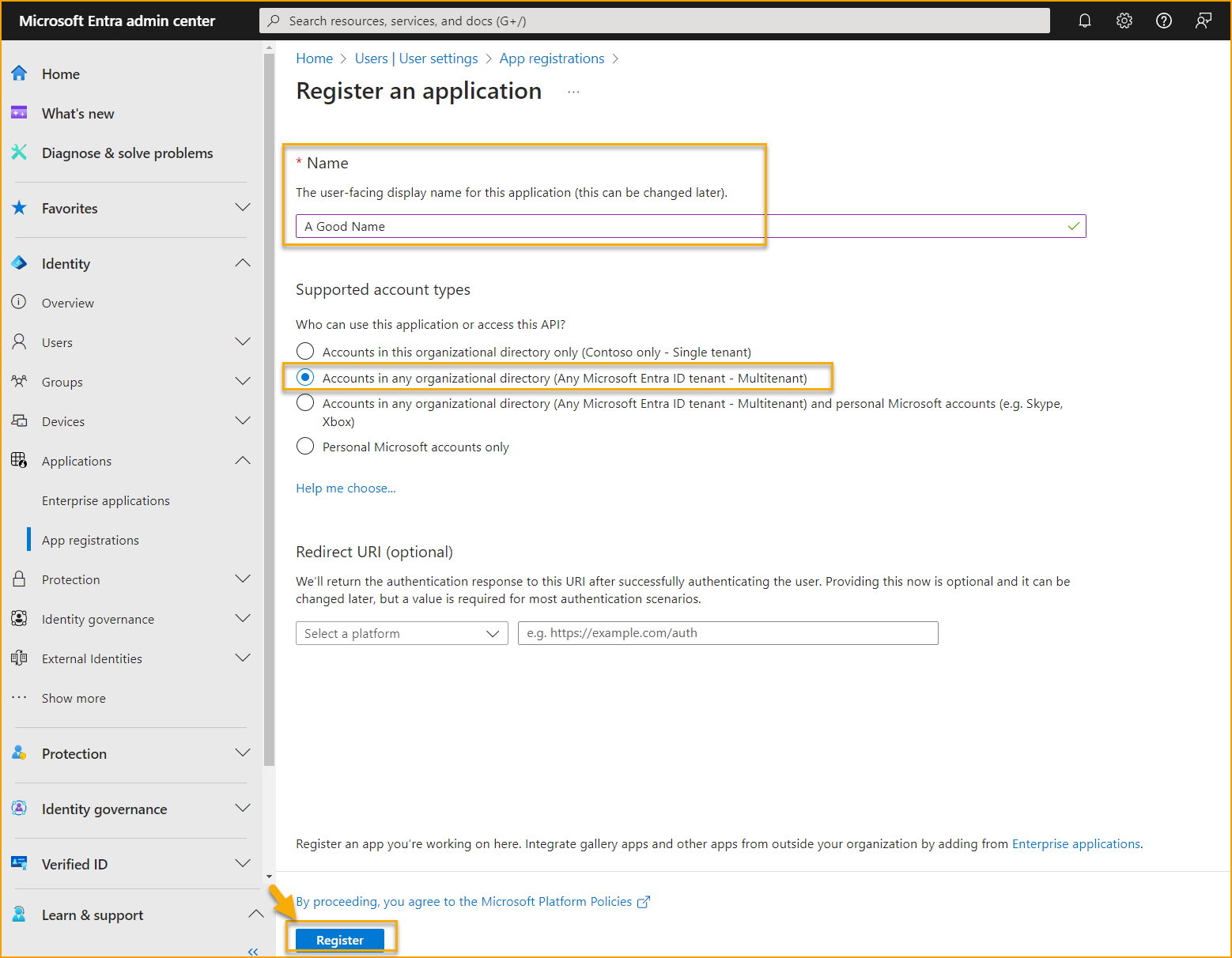The height and width of the screenshot is (958, 1232).
Task: Go to Home in the sidebar
Action: tap(61, 74)
